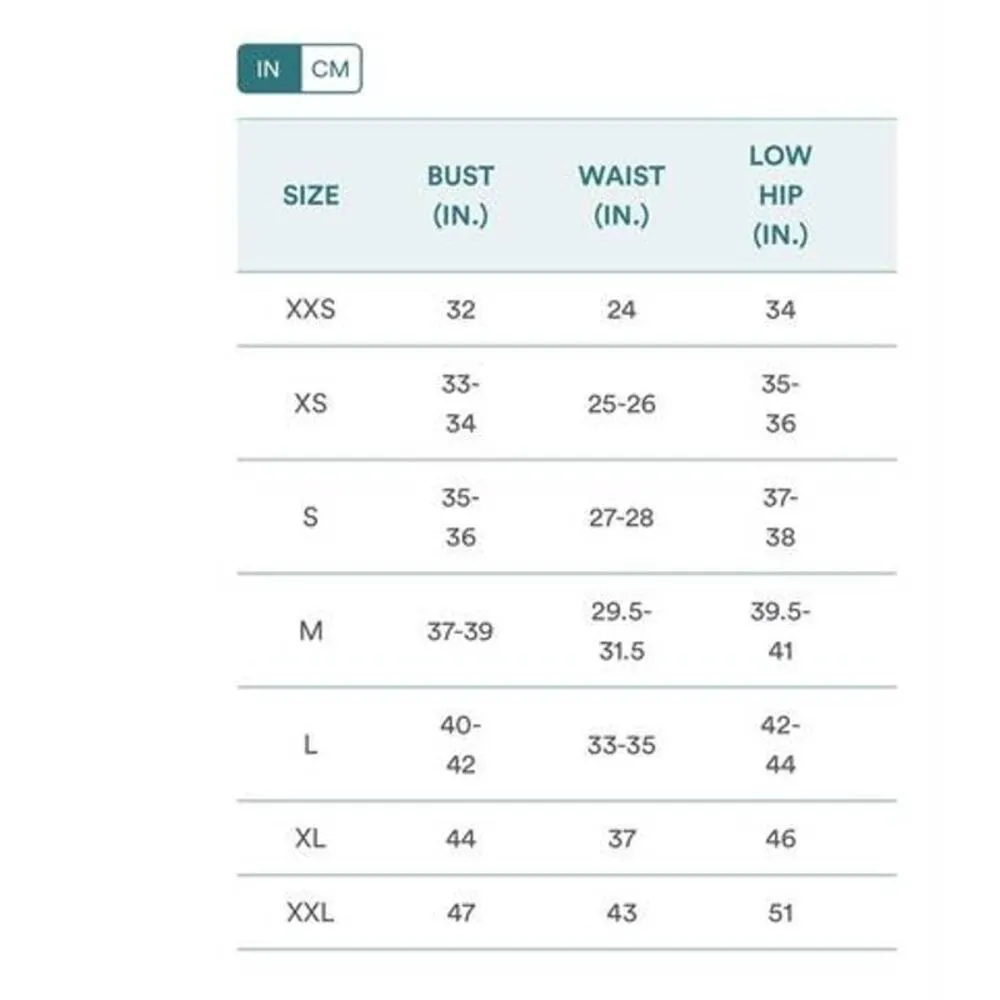Select the L size row label
This screenshot has height=1000, width=1000.
[310, 746]
